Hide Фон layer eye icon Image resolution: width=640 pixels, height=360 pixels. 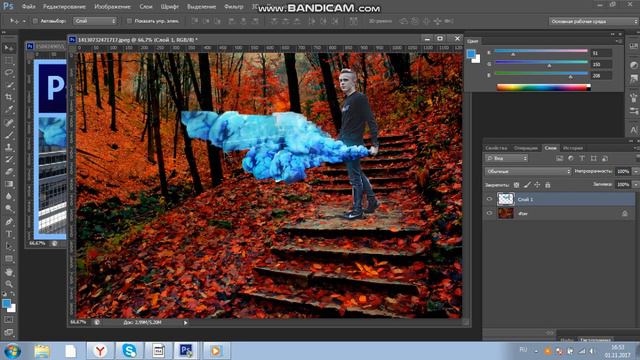pyautogui.click(x=489, y=213)
